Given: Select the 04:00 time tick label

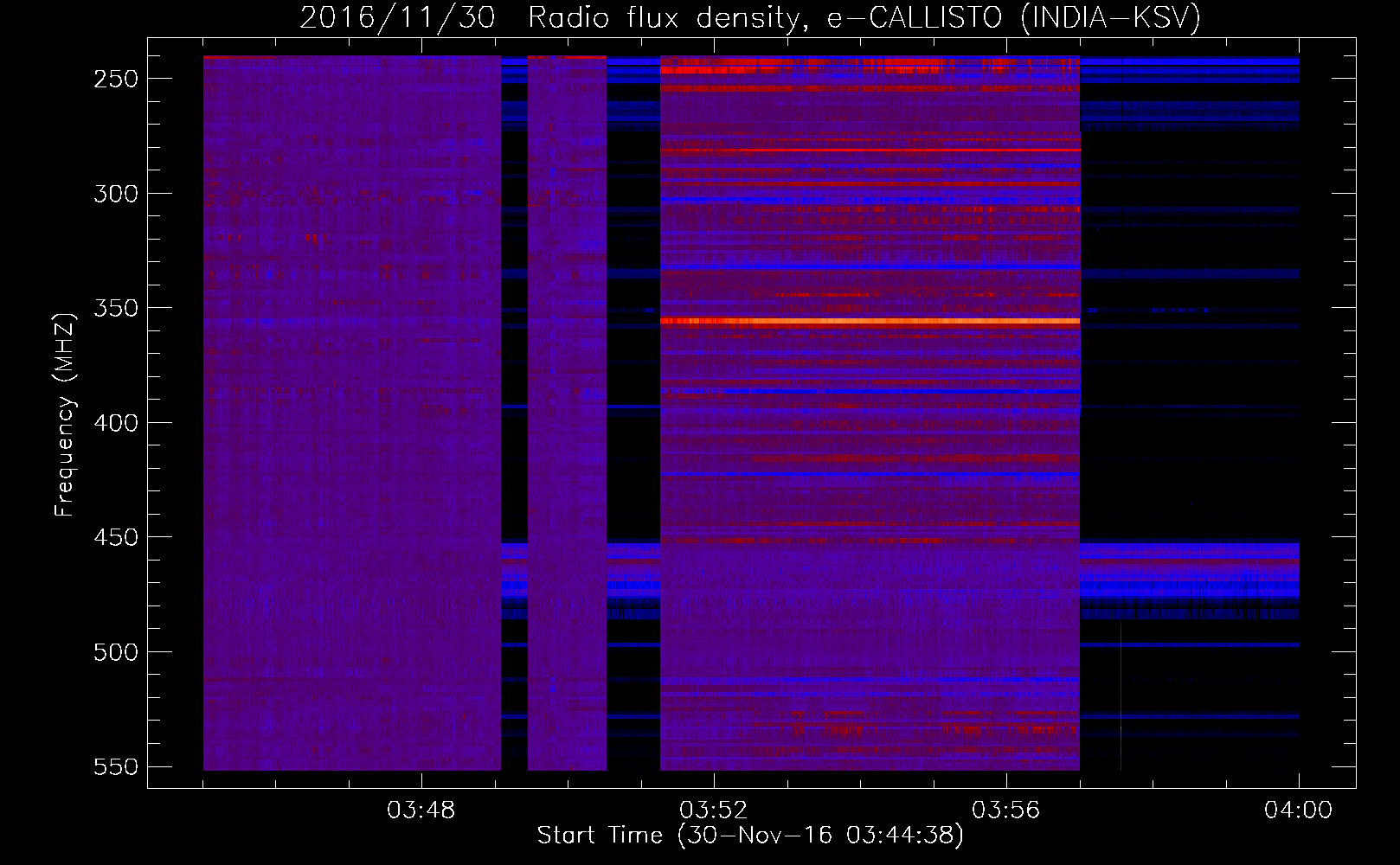Looking at the screenshot, I should pyautogui.click(x=1298, y=811).
